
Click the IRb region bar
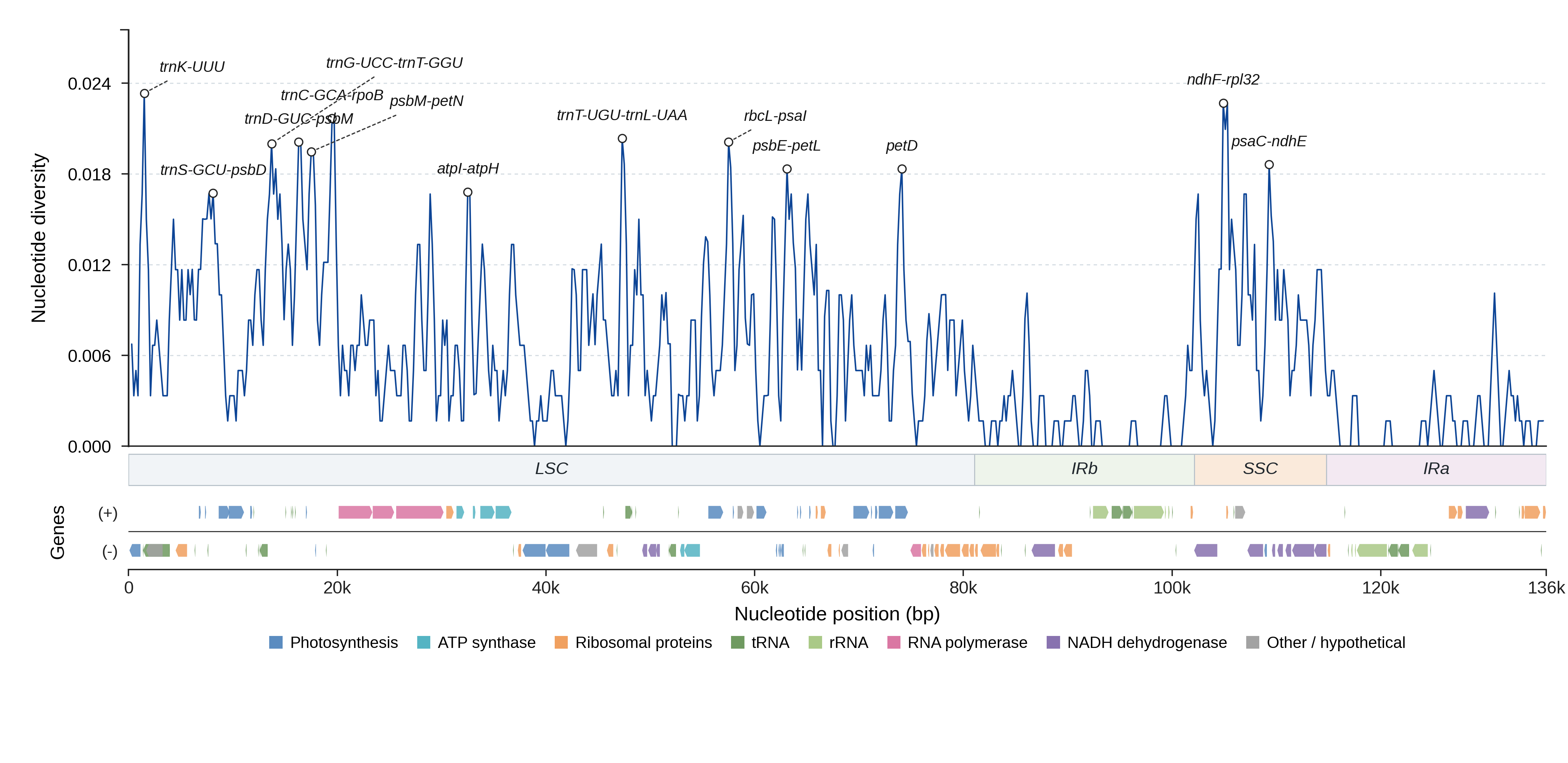1084,469
